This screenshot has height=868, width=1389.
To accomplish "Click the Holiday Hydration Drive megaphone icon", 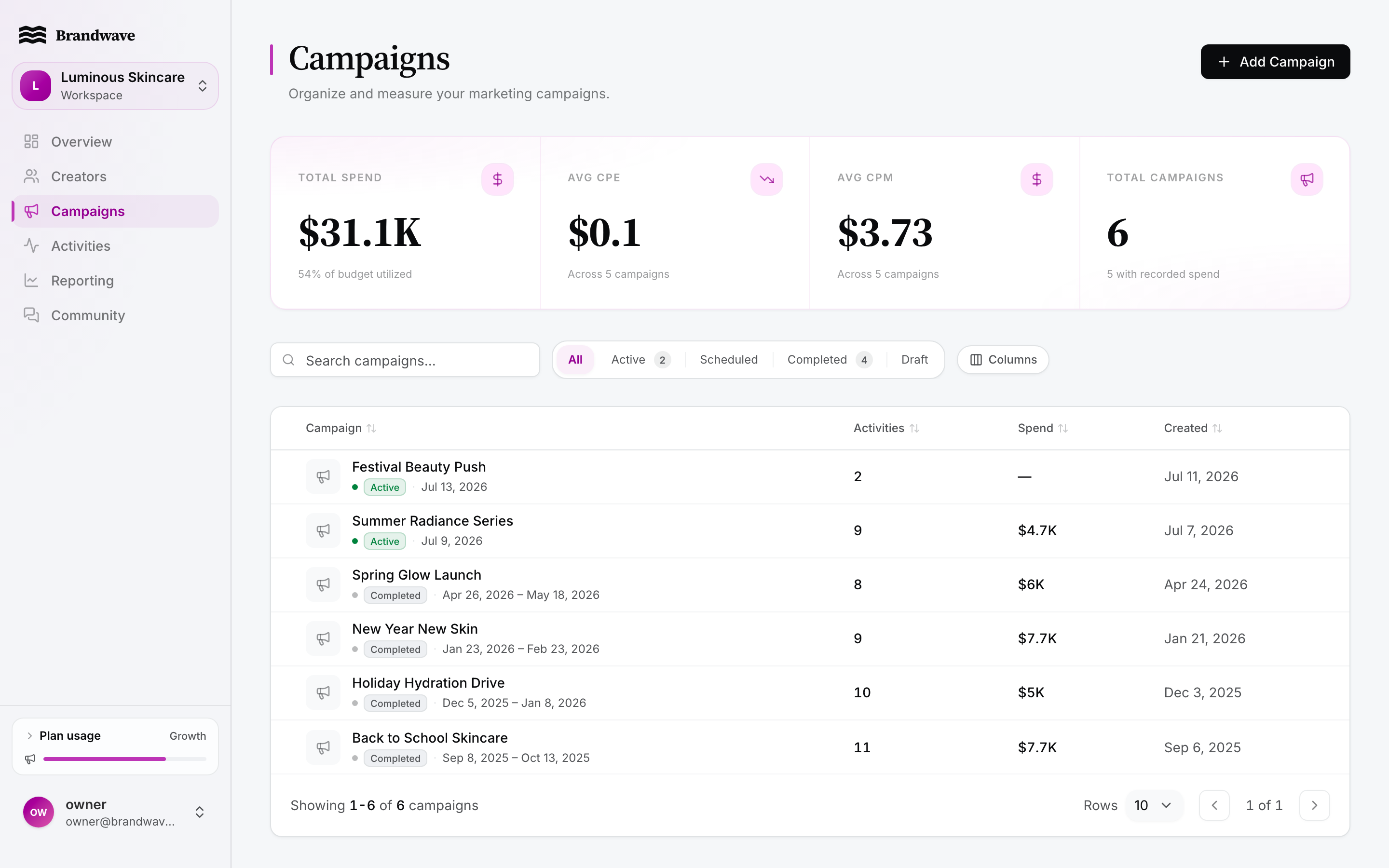I will click(x=323, y=692).
